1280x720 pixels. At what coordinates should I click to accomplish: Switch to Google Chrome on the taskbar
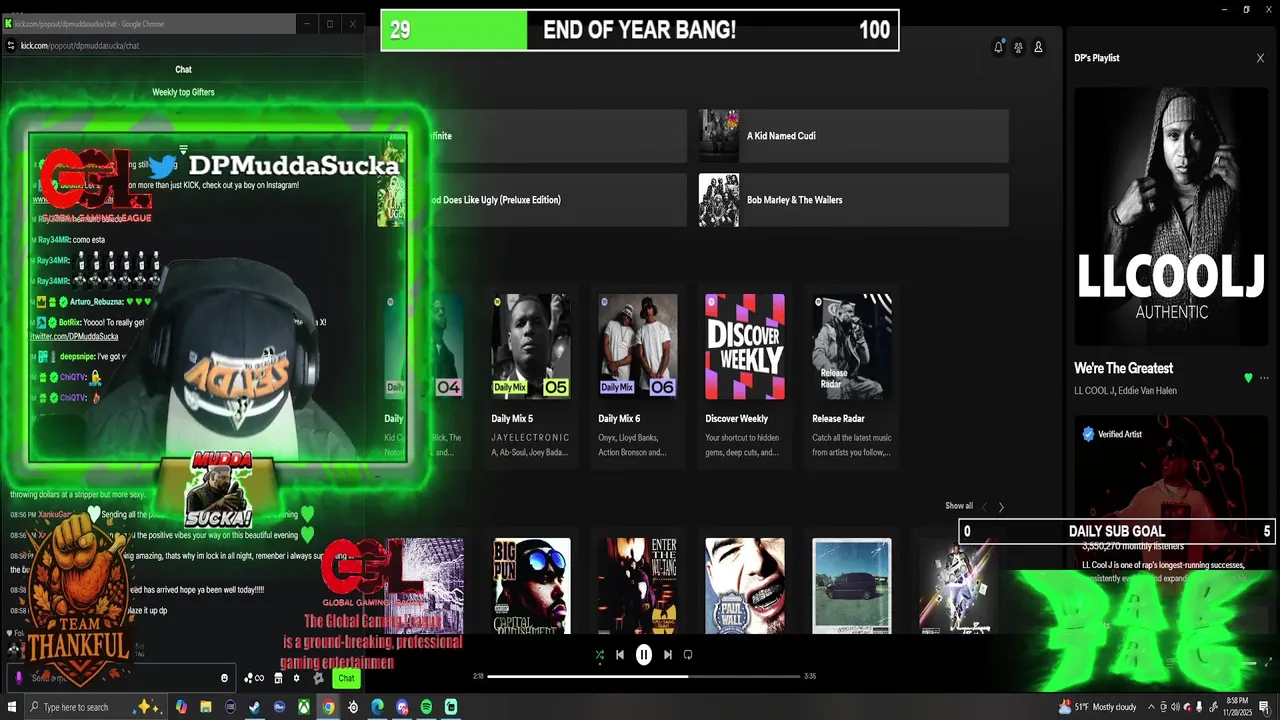tap(328, 707)
